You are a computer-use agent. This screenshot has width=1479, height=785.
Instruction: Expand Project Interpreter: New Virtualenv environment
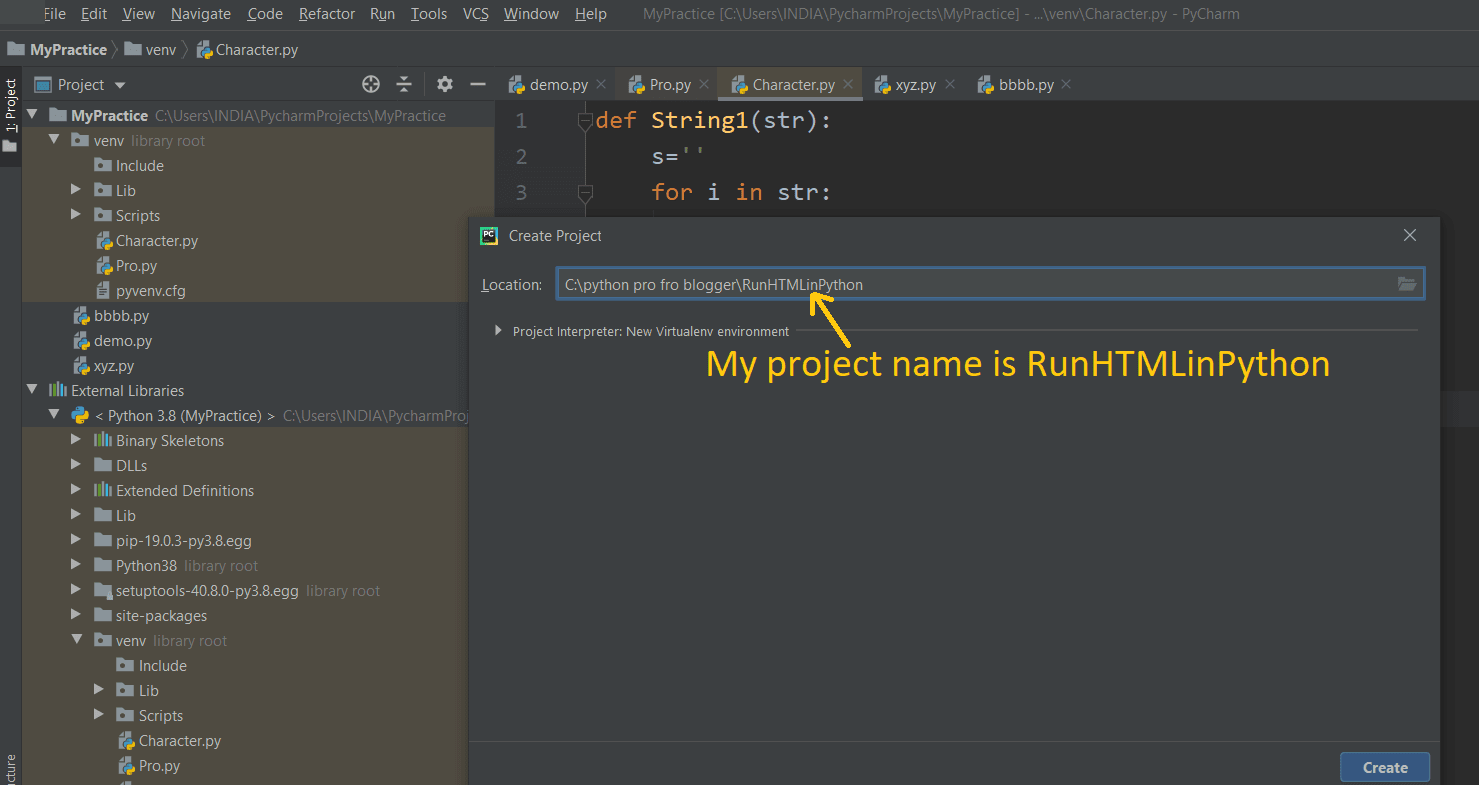(x=497, y=330)
